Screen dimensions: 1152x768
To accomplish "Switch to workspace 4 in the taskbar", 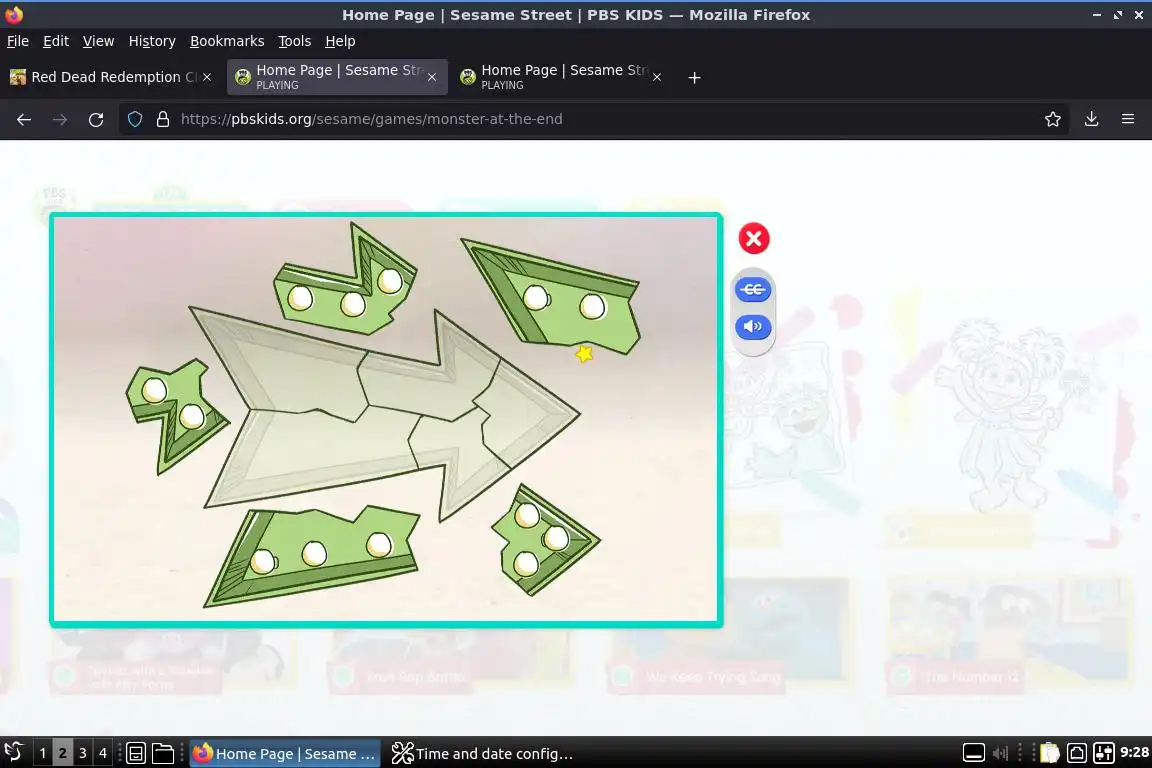I will point(103,753).
